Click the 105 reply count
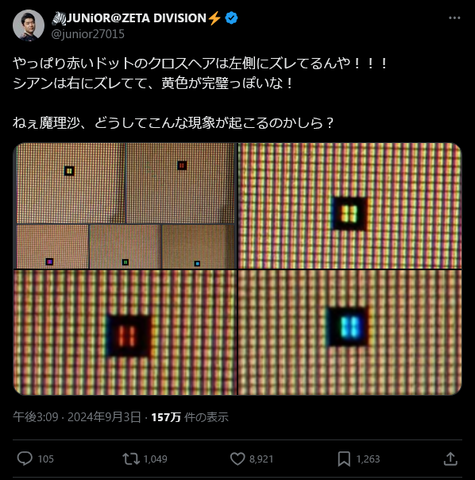Screen dimensions: 475x480 [x=46, y=459]
